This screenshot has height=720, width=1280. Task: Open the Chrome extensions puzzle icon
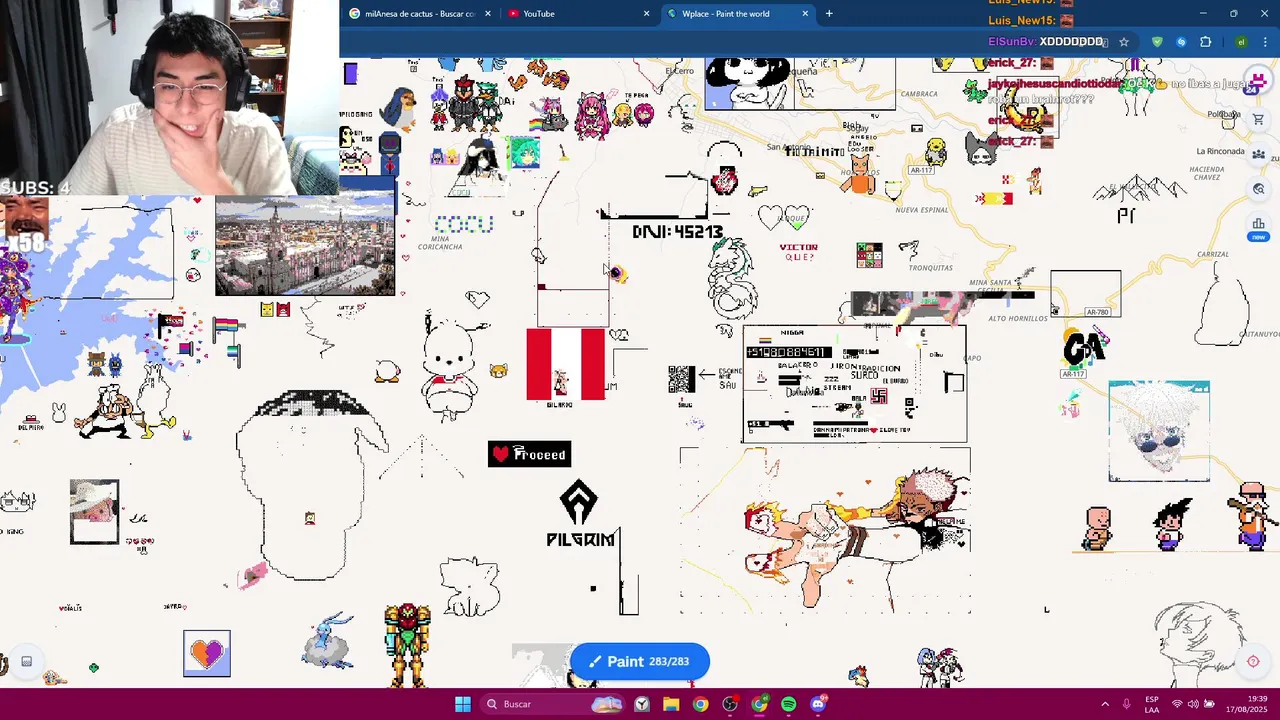1205,42
